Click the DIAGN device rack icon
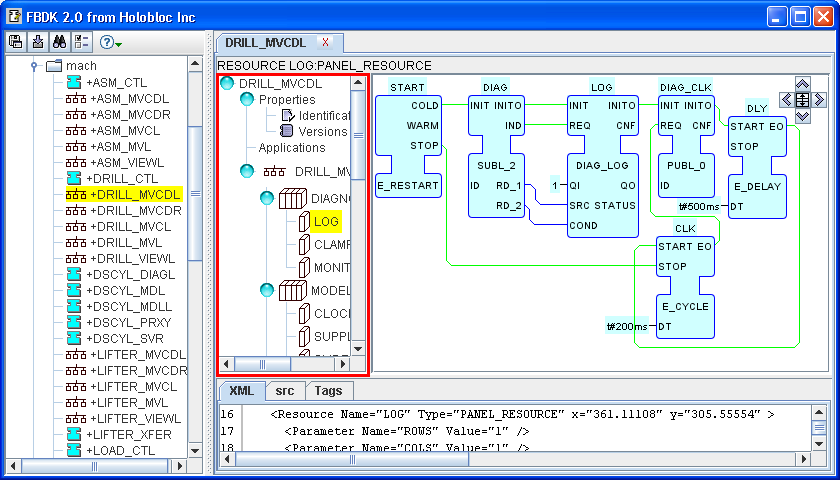840x480 pixels. [292, 199]
